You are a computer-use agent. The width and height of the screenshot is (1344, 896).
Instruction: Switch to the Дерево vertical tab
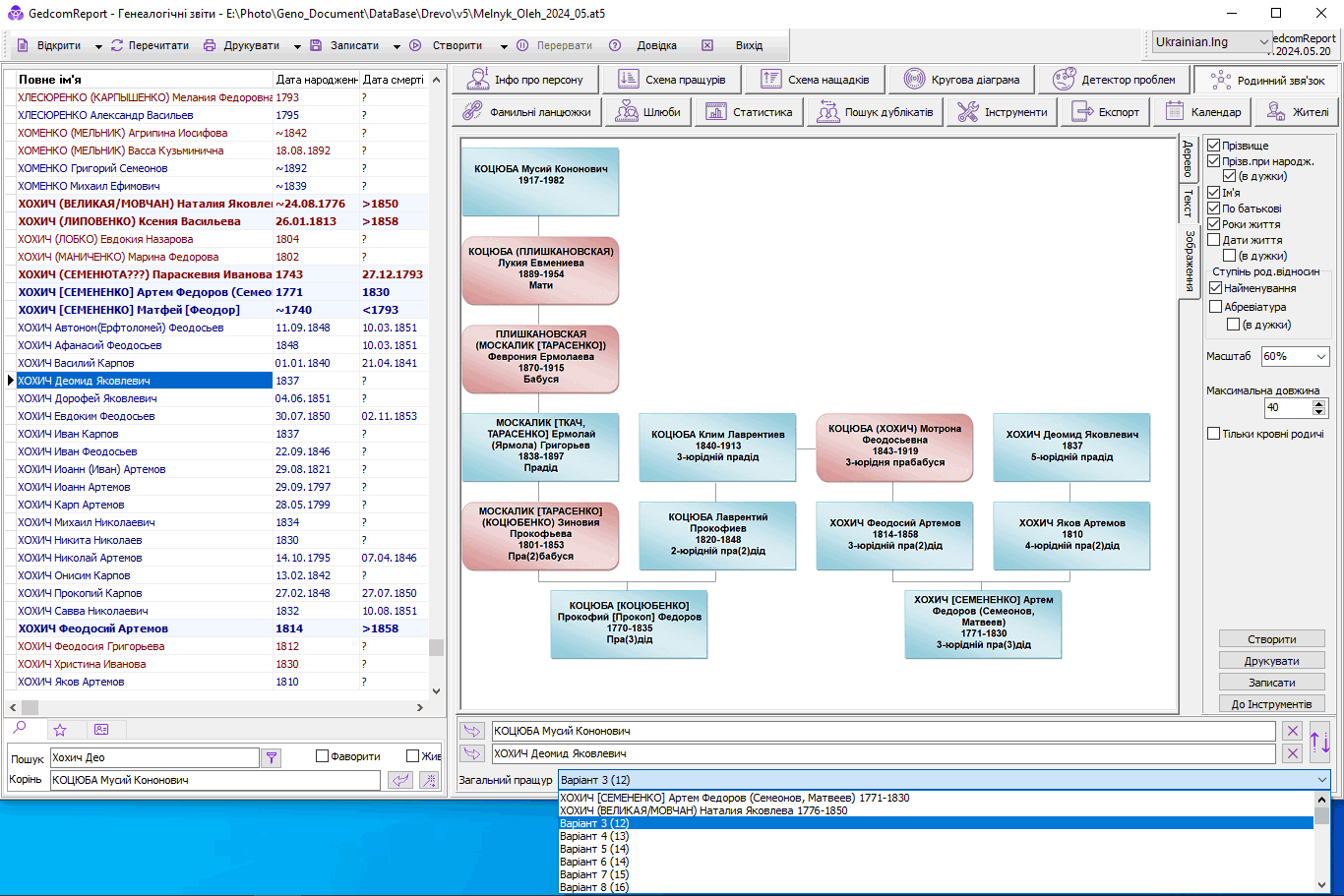click(1188, 157)
